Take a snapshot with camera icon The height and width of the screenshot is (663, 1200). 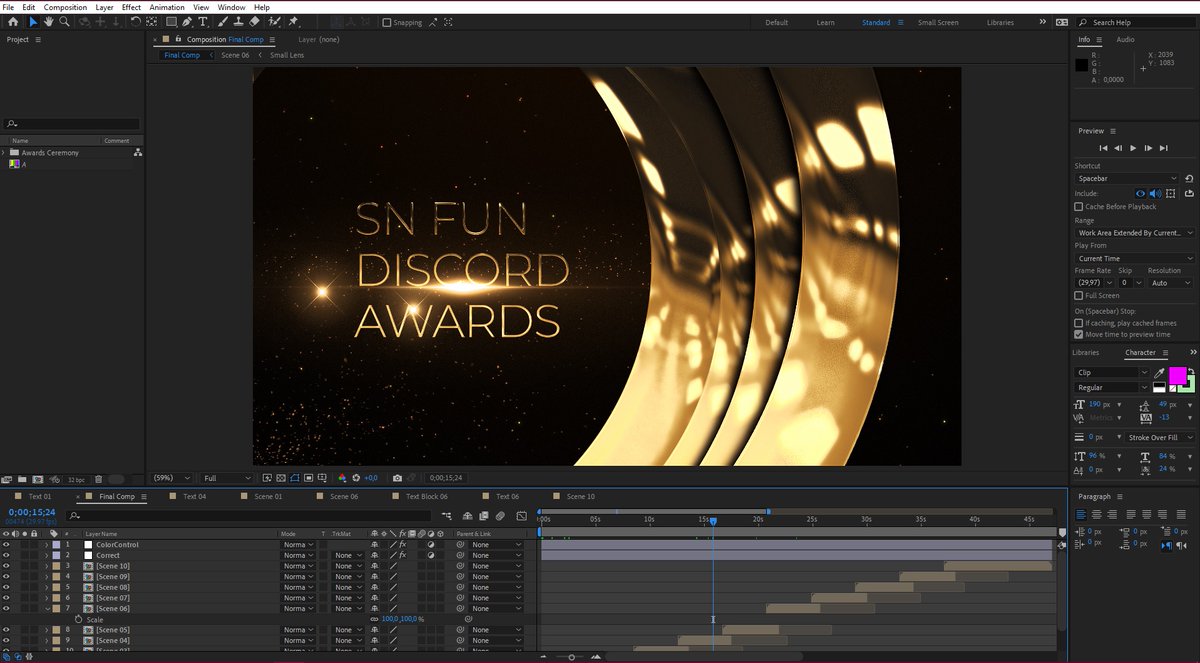[x=397, y=478]
